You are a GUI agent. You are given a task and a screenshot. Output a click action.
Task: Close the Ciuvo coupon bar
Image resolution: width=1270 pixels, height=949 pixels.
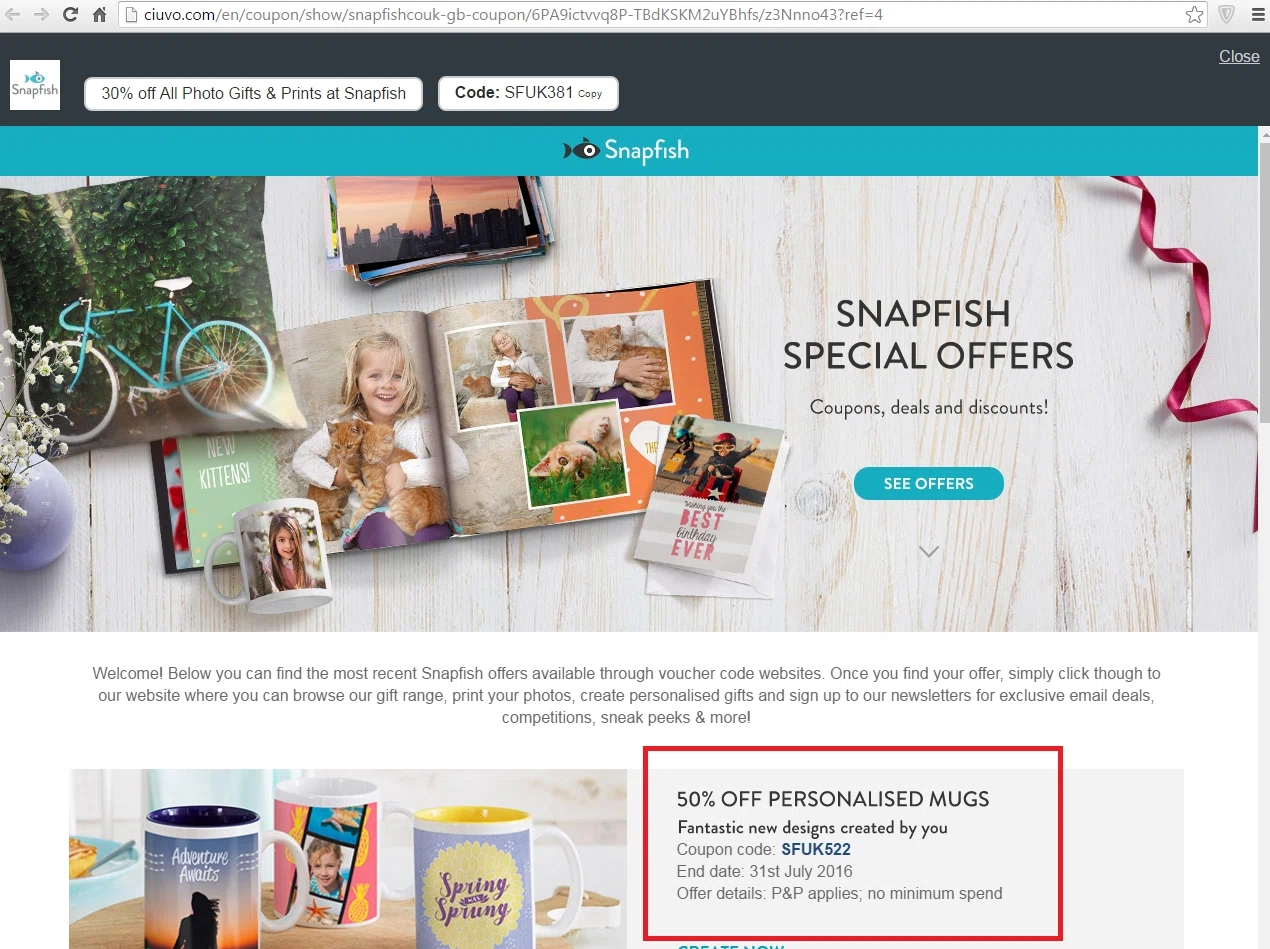[1239, 56]
